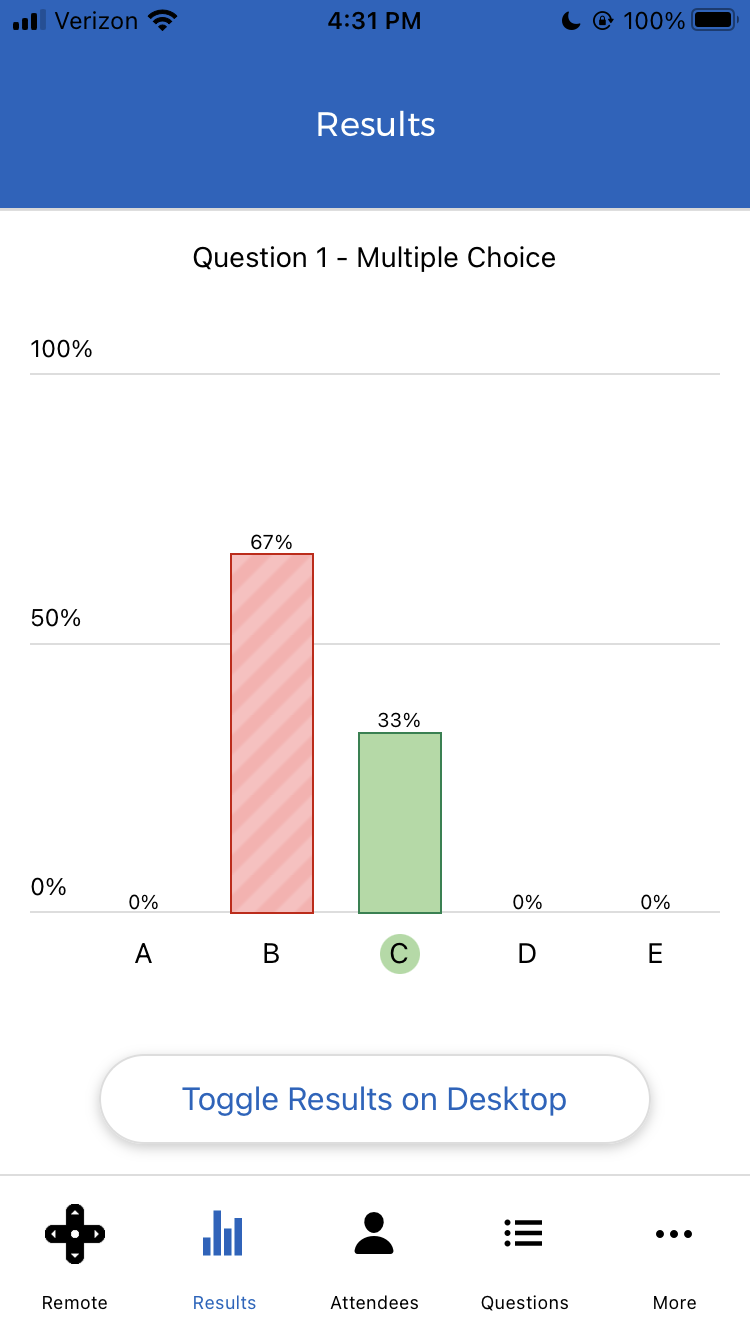Open the Questions list icon
Screen dimensions: 750x1334
click(x=524, y=1233)
